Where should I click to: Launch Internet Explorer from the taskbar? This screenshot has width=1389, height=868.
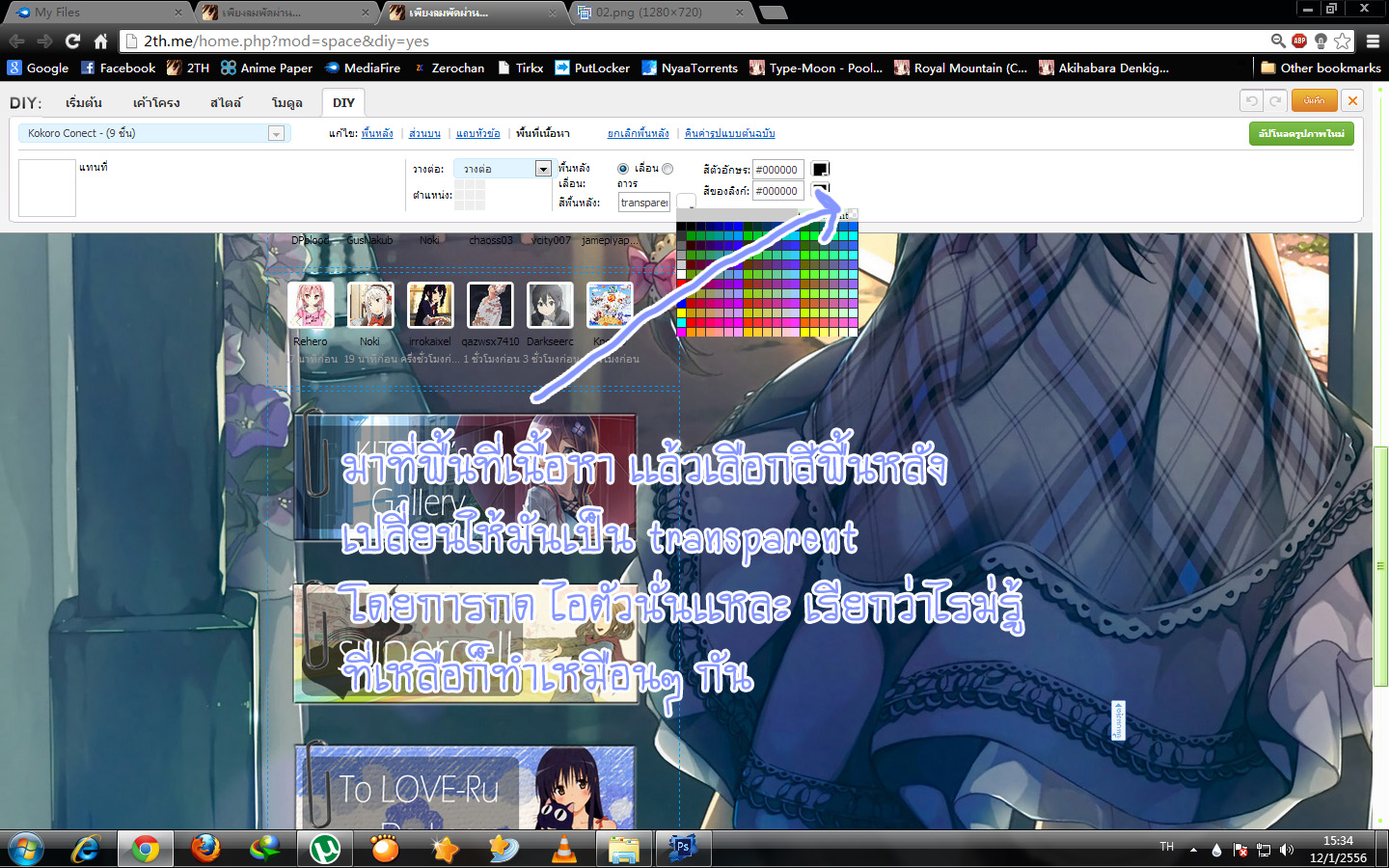point(86,850)
